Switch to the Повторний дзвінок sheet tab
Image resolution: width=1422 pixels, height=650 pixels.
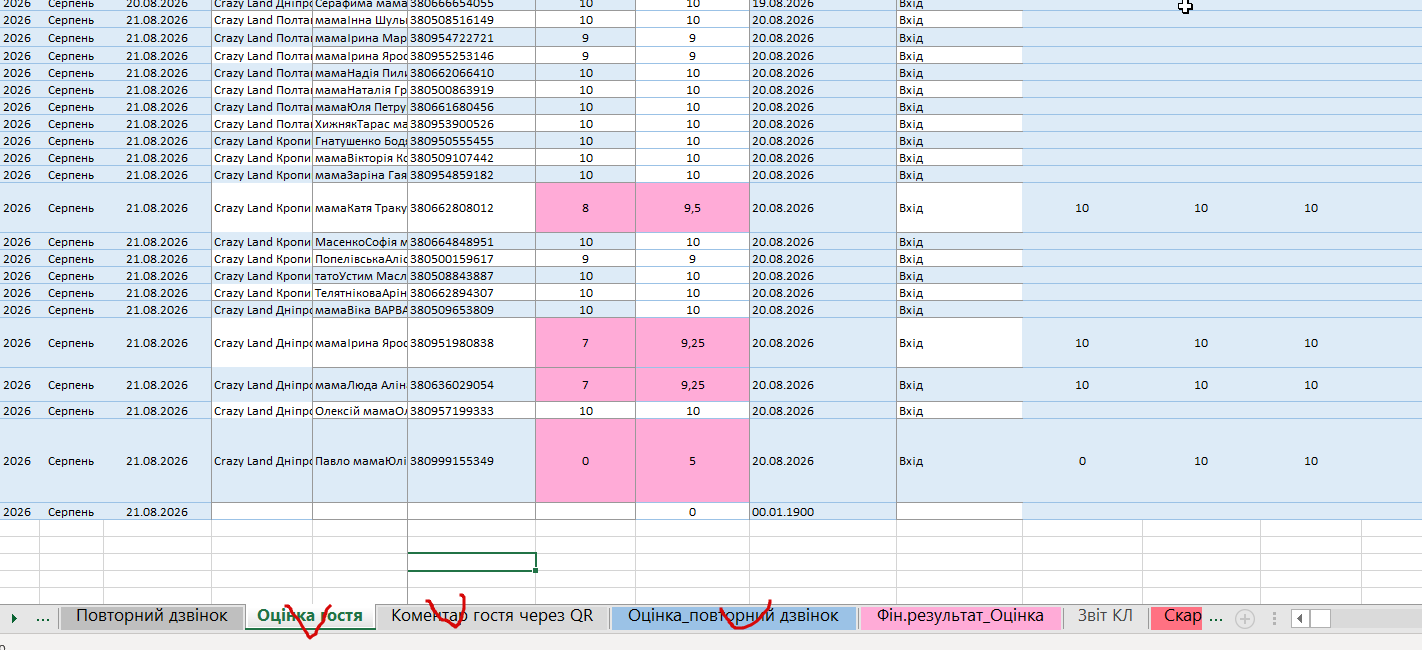coord(152,617)
